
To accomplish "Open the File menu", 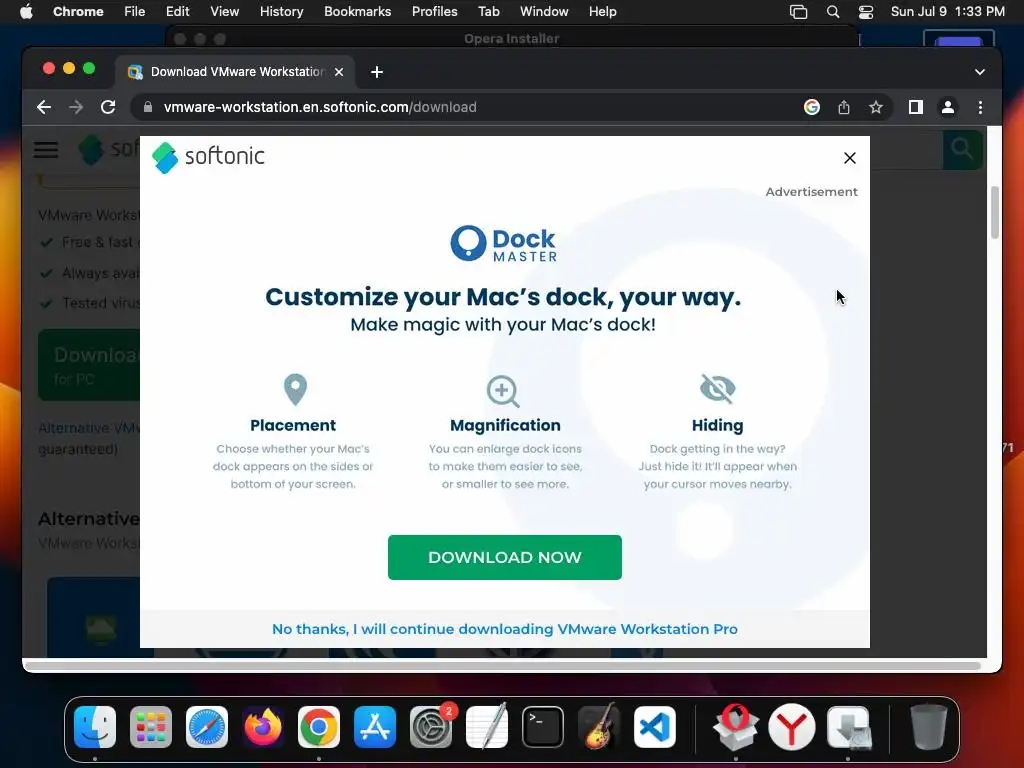I will point(135,12).
